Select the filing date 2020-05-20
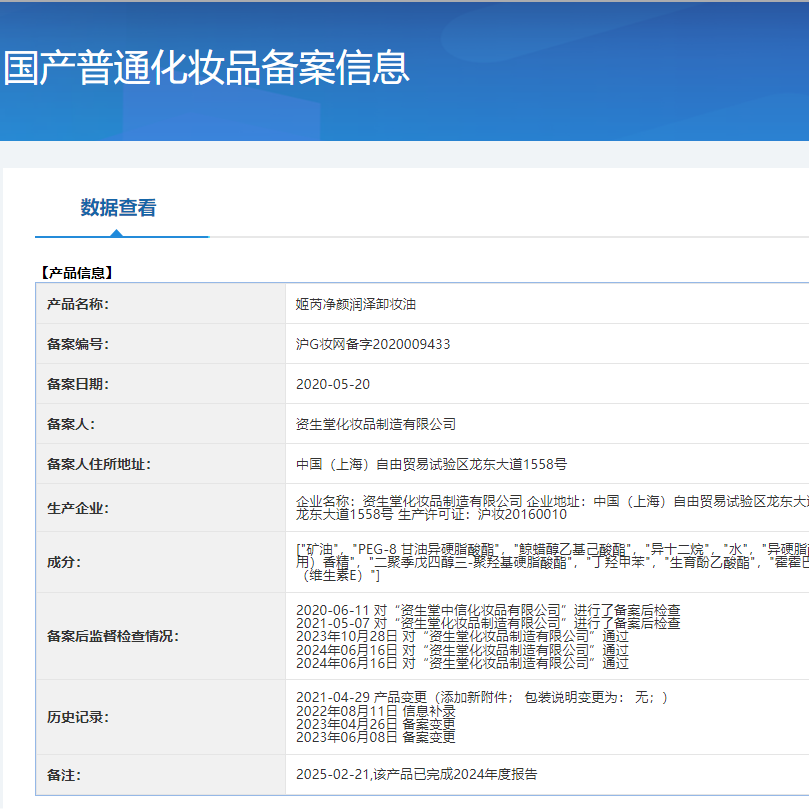The width and height of the screenshot is (809, 809). 331,384
